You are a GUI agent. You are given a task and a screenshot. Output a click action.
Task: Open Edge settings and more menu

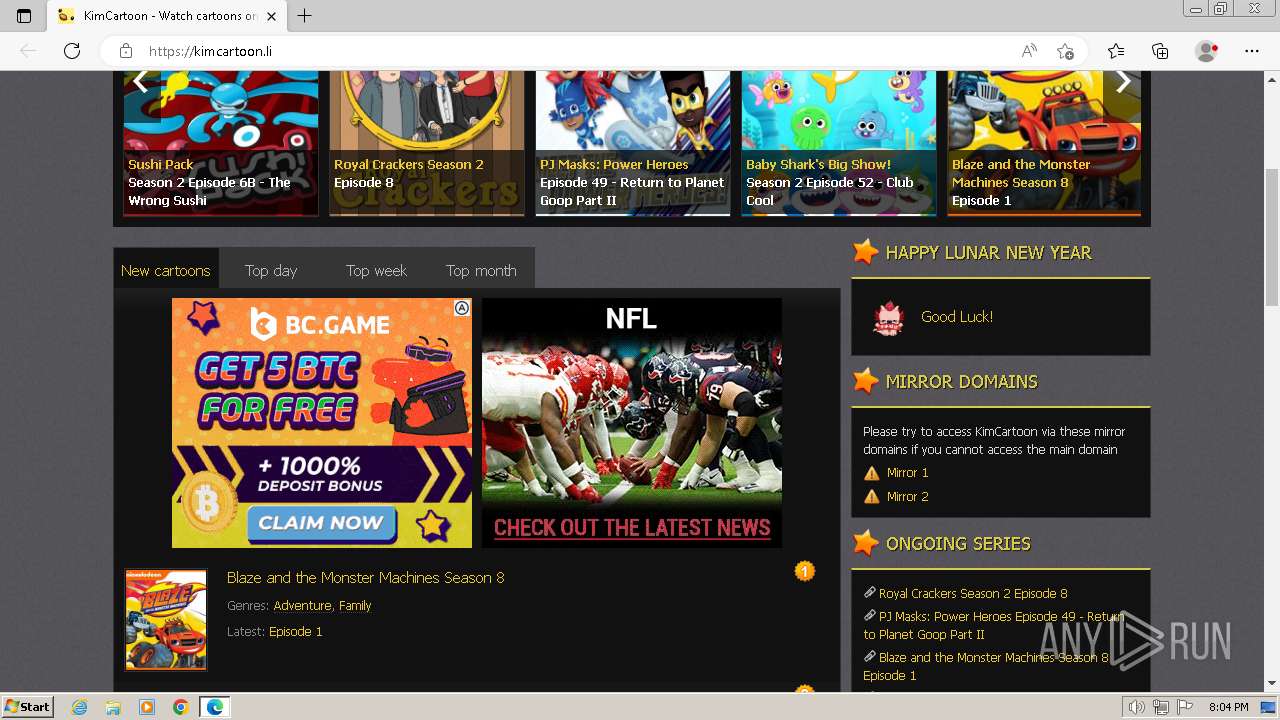[1252, 51]
